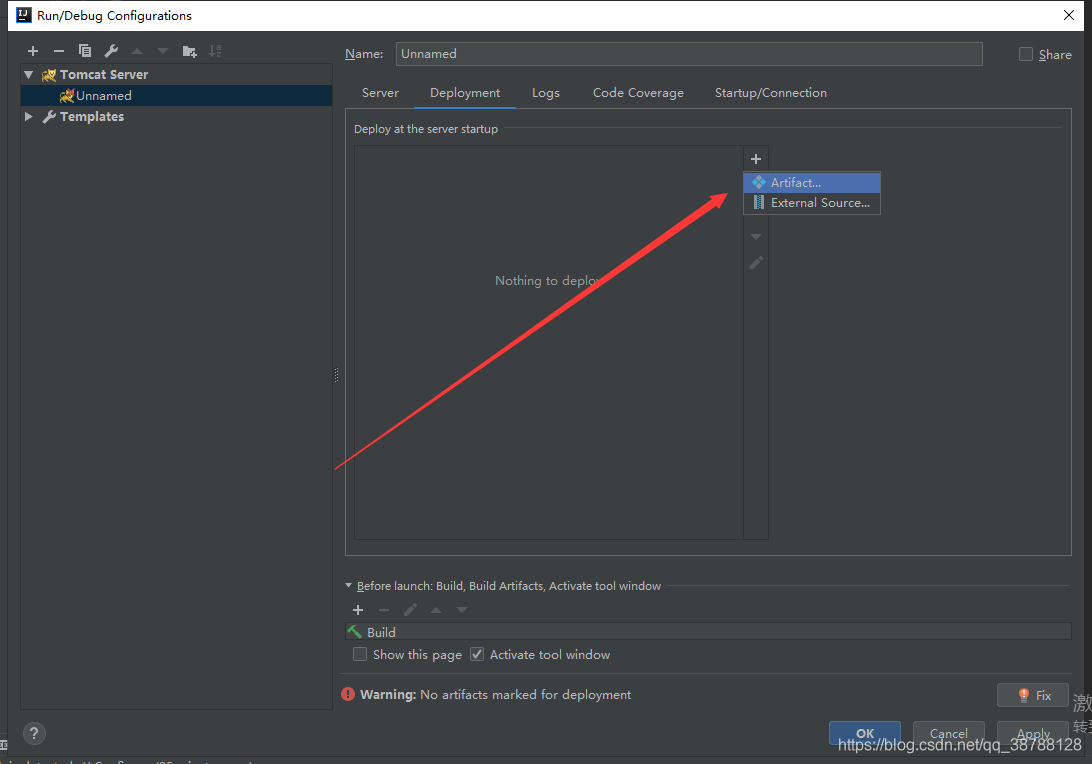Open the wrench icon for editing templates
The height and width of the screenshot is (764, 1092).
pyautogui.click(x=111, y=51)
